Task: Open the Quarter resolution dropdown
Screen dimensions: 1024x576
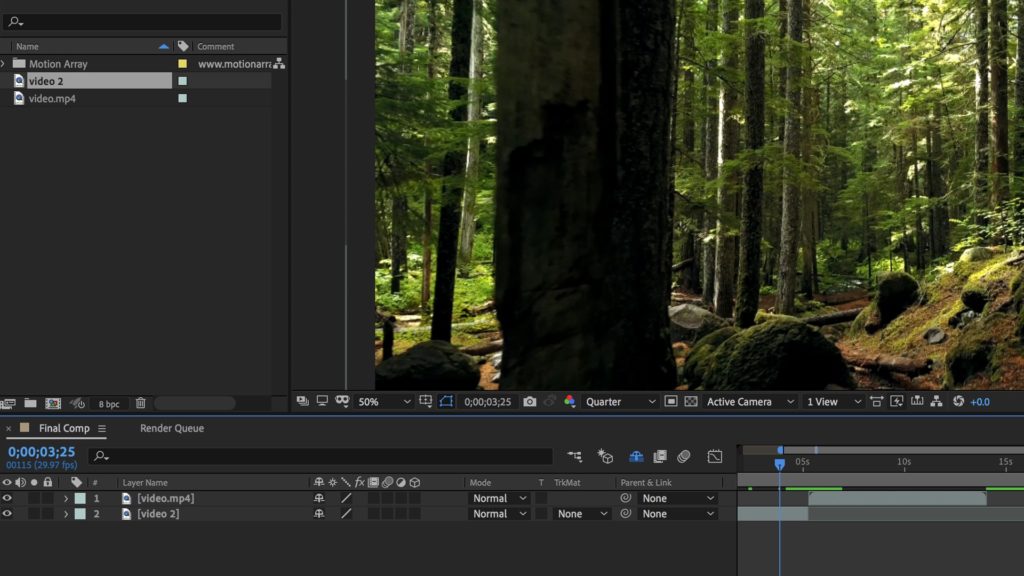Action: coord(620,402)
